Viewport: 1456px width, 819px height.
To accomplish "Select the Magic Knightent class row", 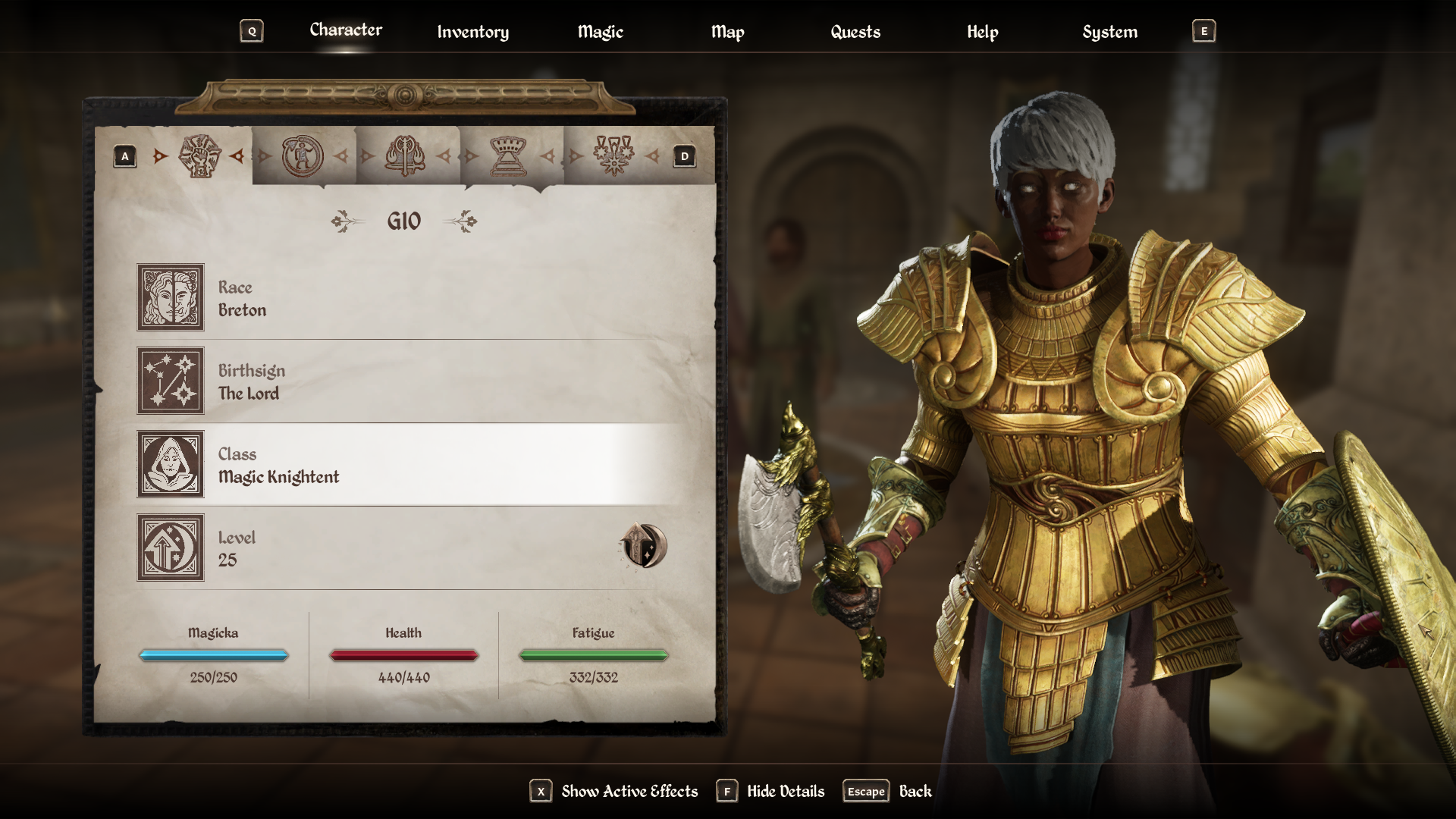I will click(x=409, y=464).
